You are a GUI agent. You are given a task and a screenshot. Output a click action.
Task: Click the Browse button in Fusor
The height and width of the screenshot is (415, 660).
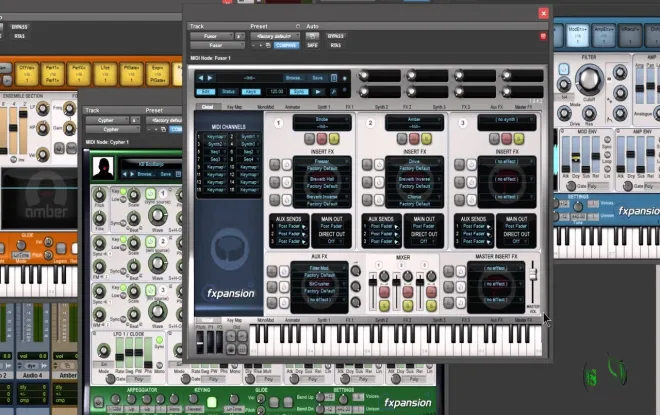click(x=293, y=78)
